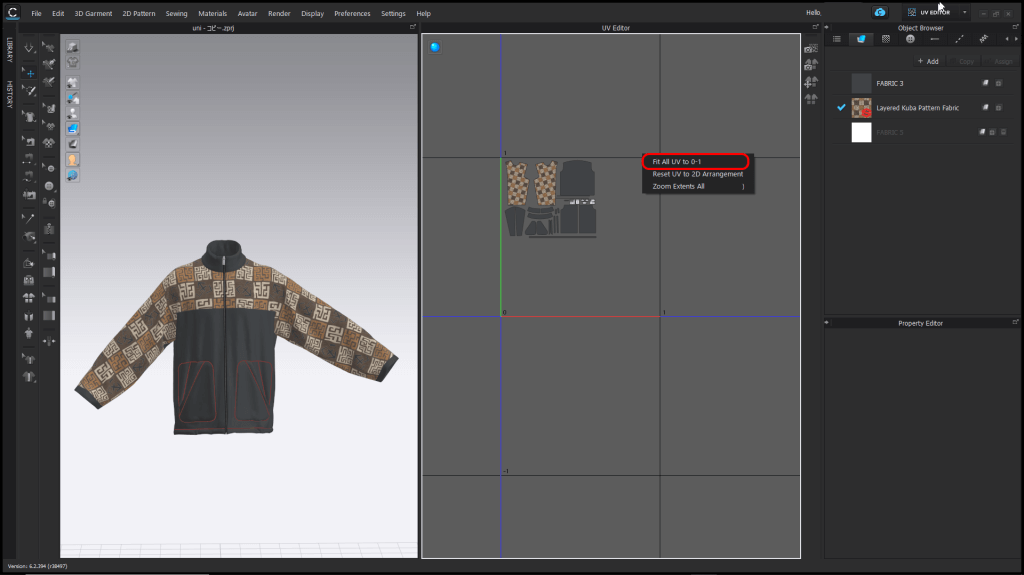The image size is (1024, 575).
Task: Select the Layered Kuba Pattern Fabric thumbnail
Action: click(x=861, y=108)
